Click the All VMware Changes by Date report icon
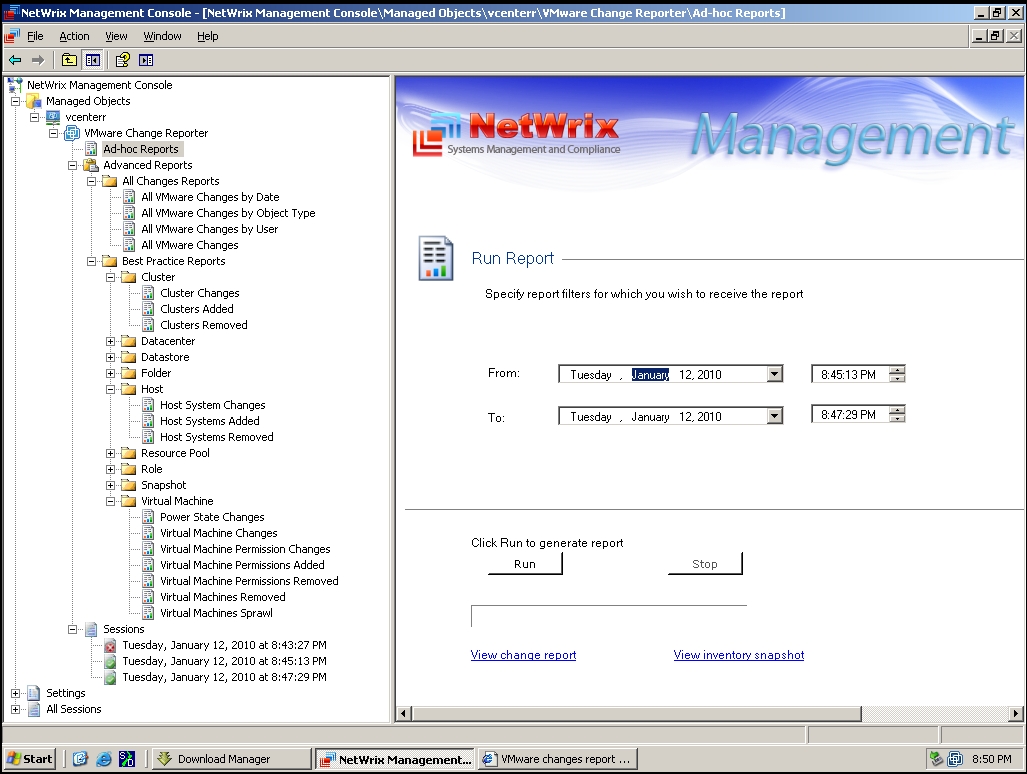This screenshot has width=1027, height=774. (x=130, y=196)
